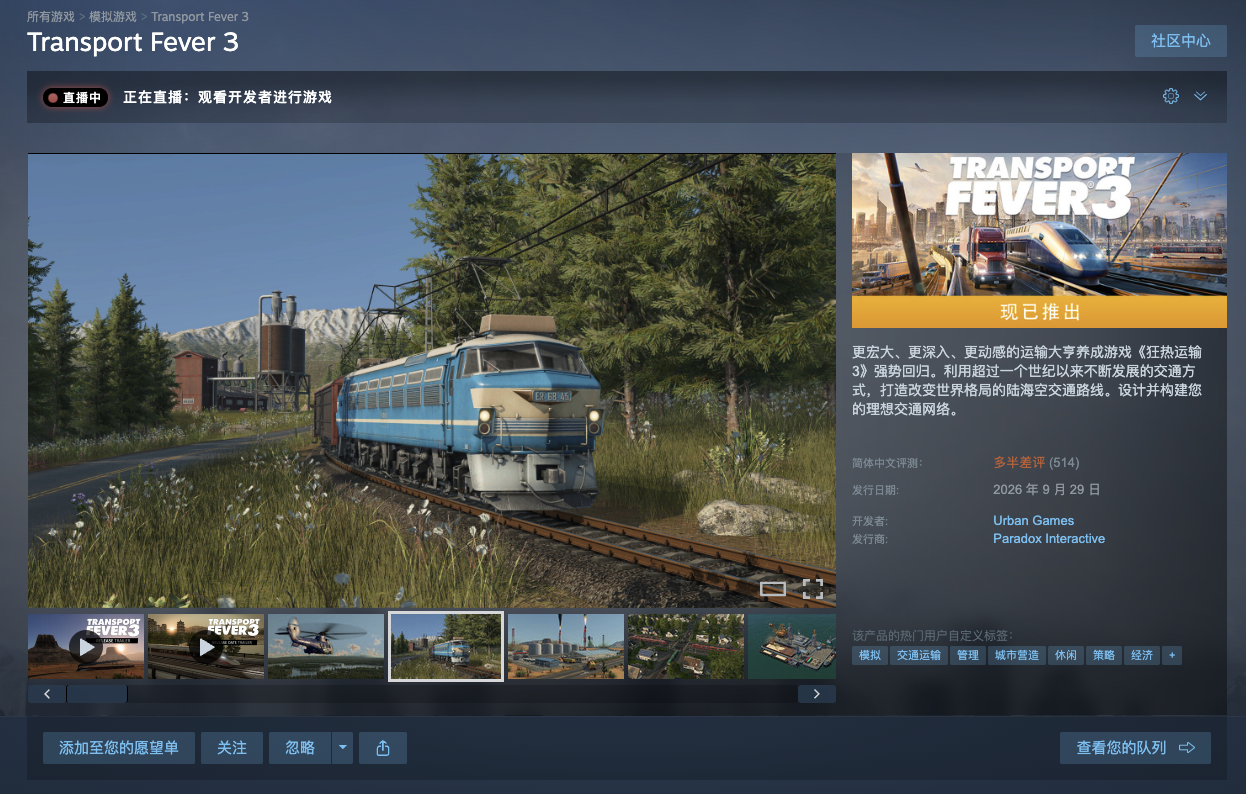Image resolution: width=1246 pixels, height=794 pixels.
Task: Play the second trailer thumbnail with sunset train
Action: point(206,647)
